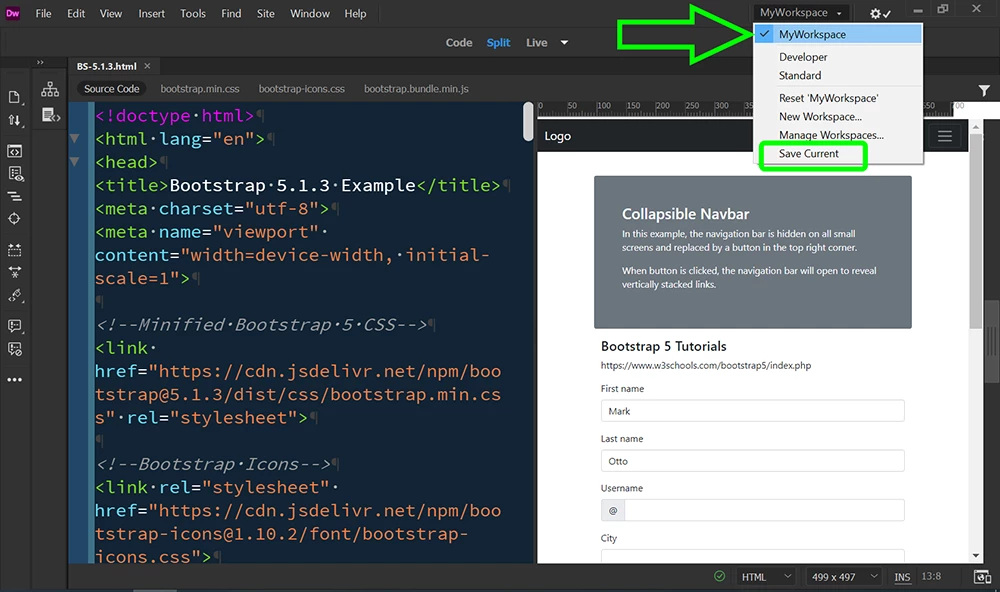The height and width of the screenshot is (592, 1000).
Task: Open the Select Parent Tag icon
Action: 15,295
